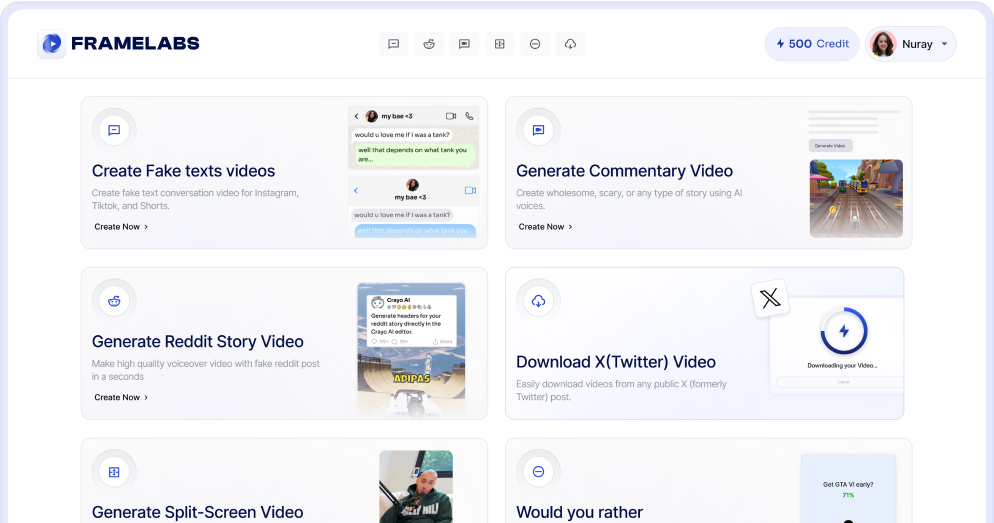Click the Reddit story ADIPAS preview thumbnail

[x=411, y=349]
